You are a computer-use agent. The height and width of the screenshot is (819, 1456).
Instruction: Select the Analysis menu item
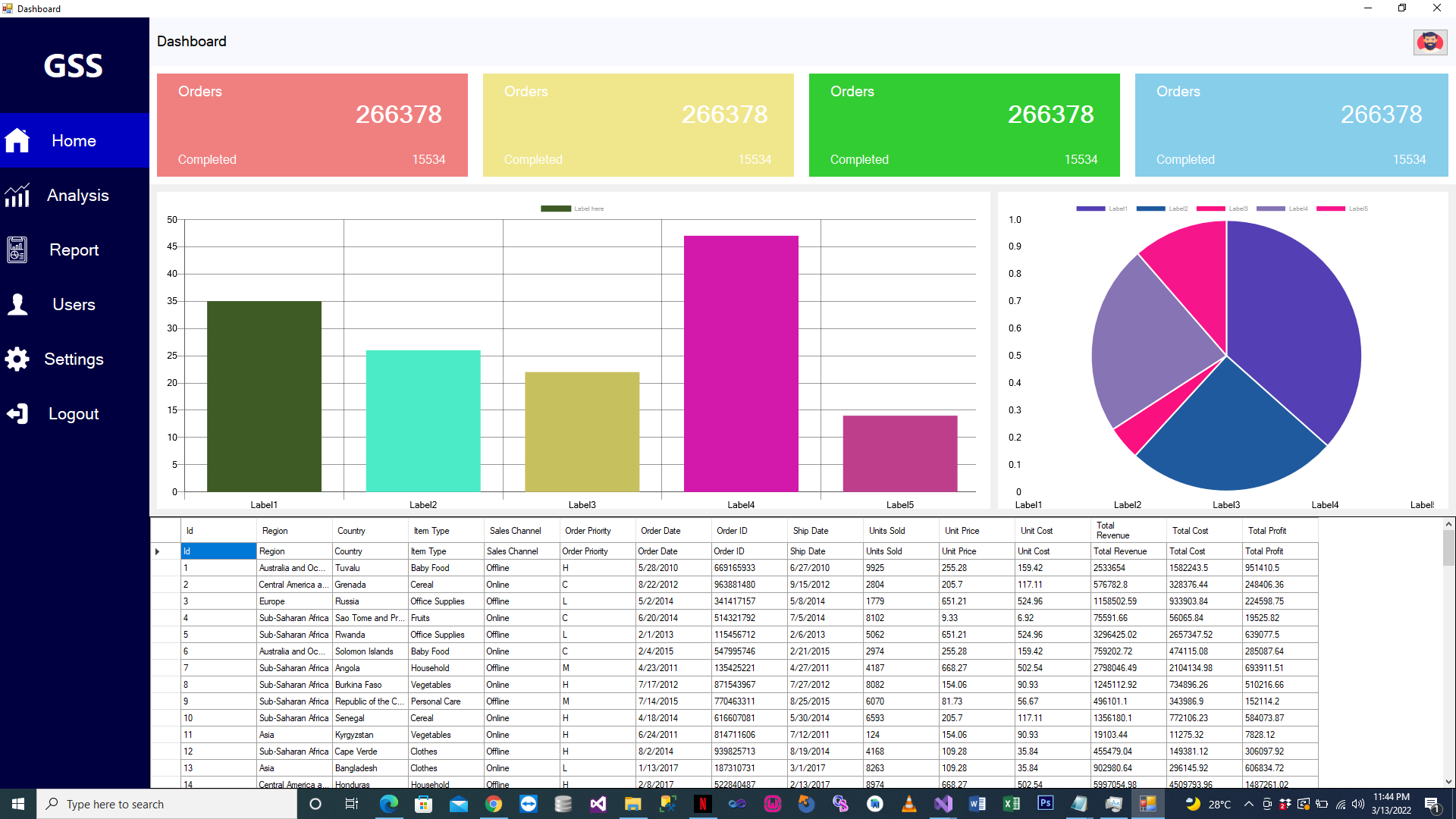77,196
